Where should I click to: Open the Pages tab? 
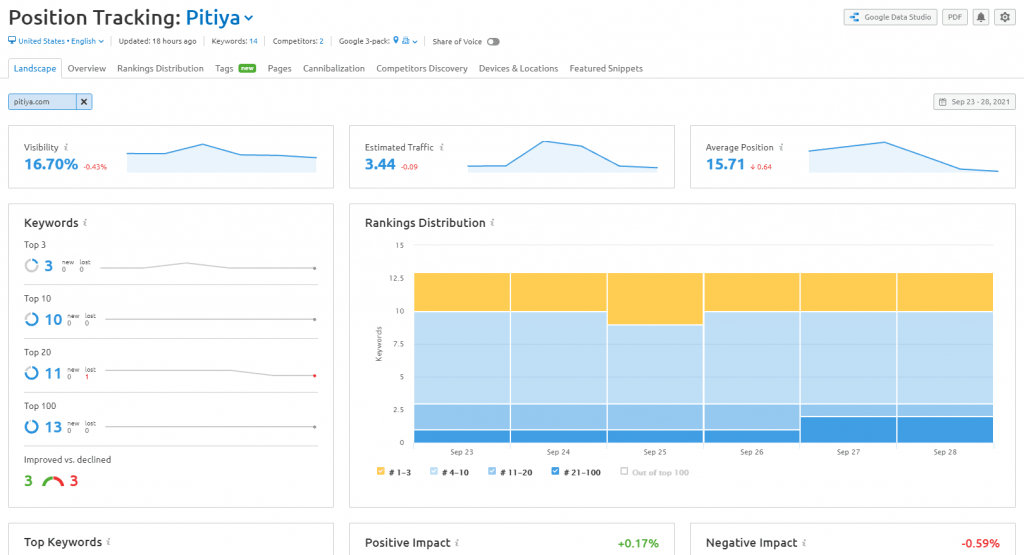click(280, 69)
